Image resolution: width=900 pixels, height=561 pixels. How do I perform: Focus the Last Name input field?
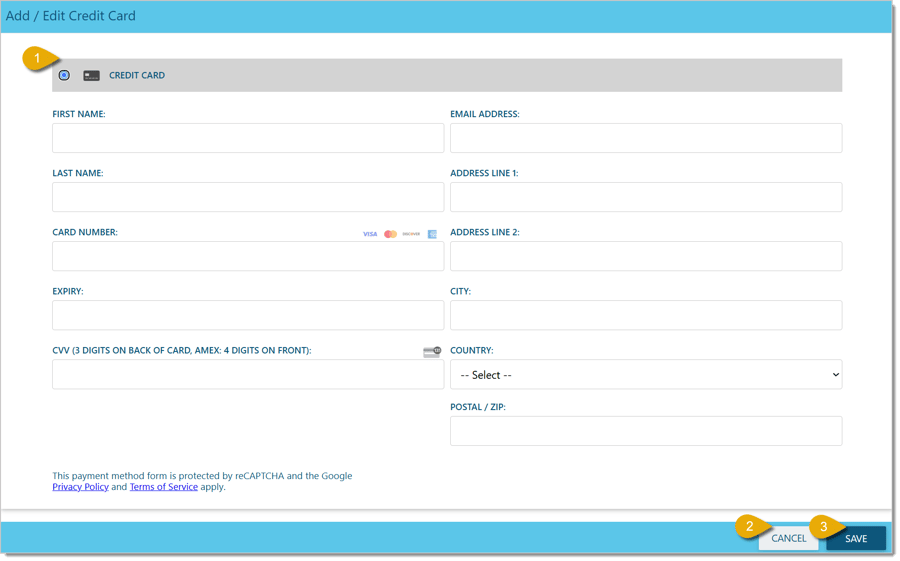click(x=248, y=197)
